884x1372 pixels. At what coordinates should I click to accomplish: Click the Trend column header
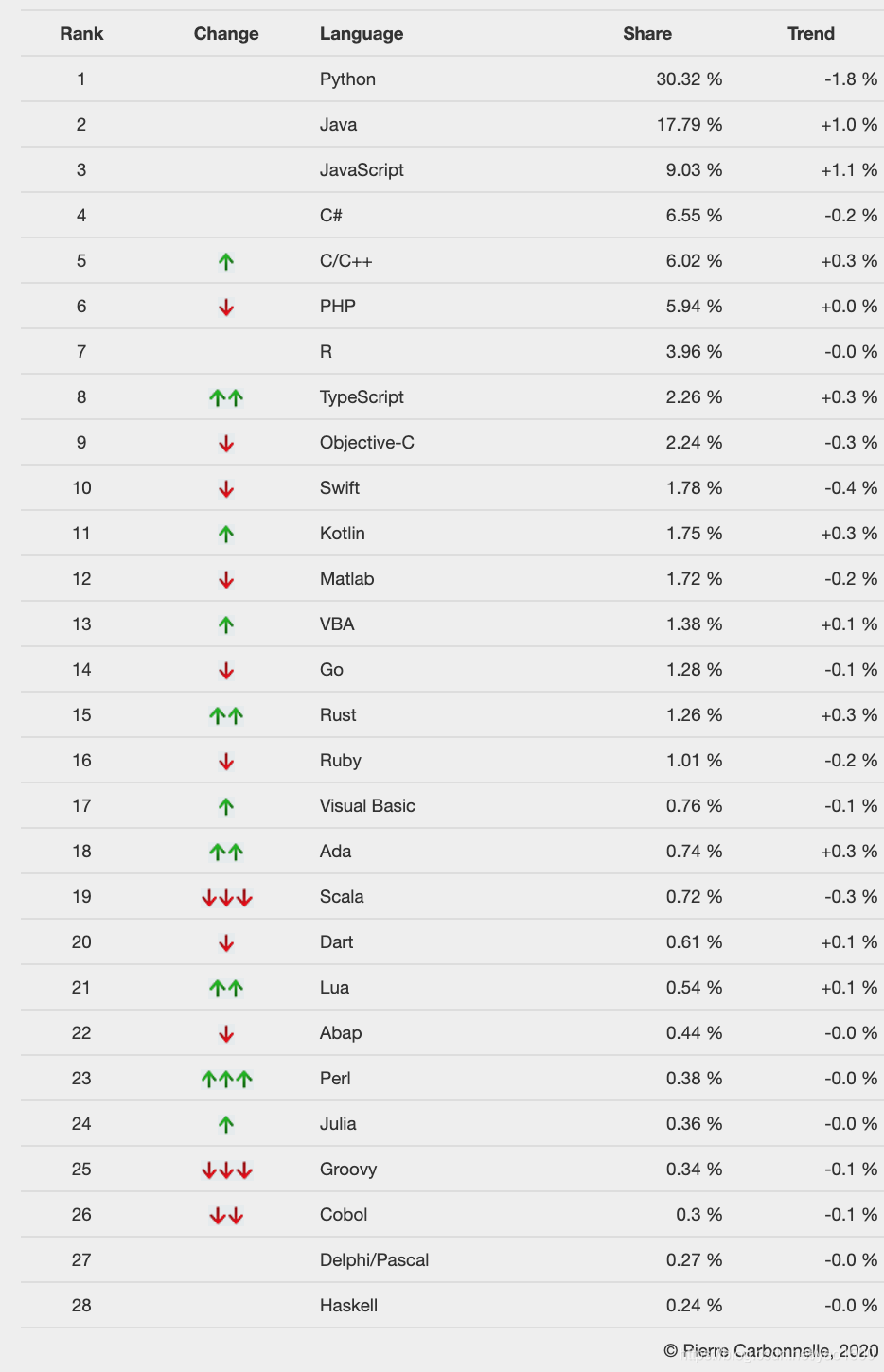click(811, 34)
